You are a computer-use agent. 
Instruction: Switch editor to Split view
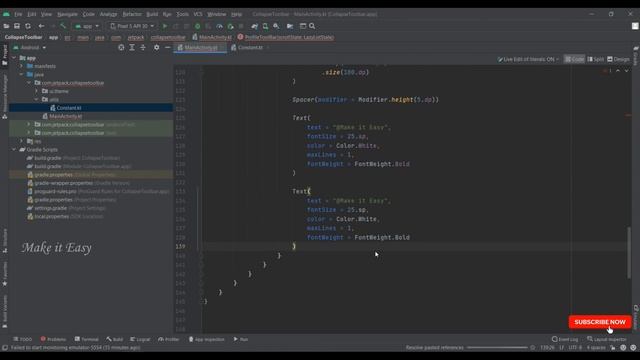click(x=596, y=59)
